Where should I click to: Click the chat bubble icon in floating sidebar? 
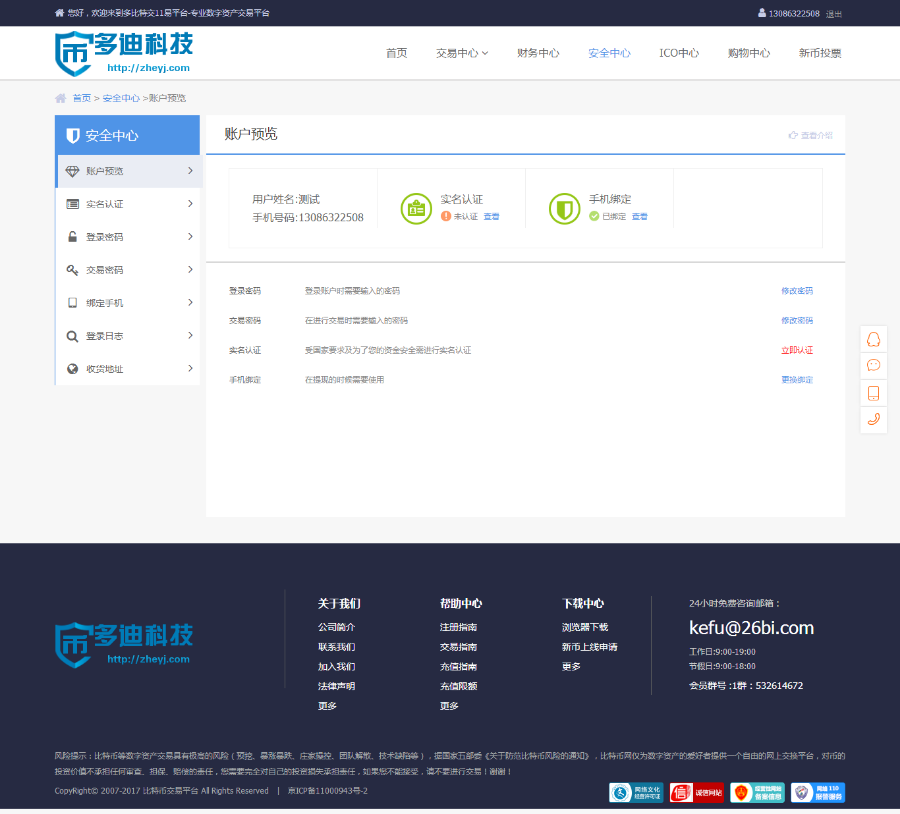874,365
